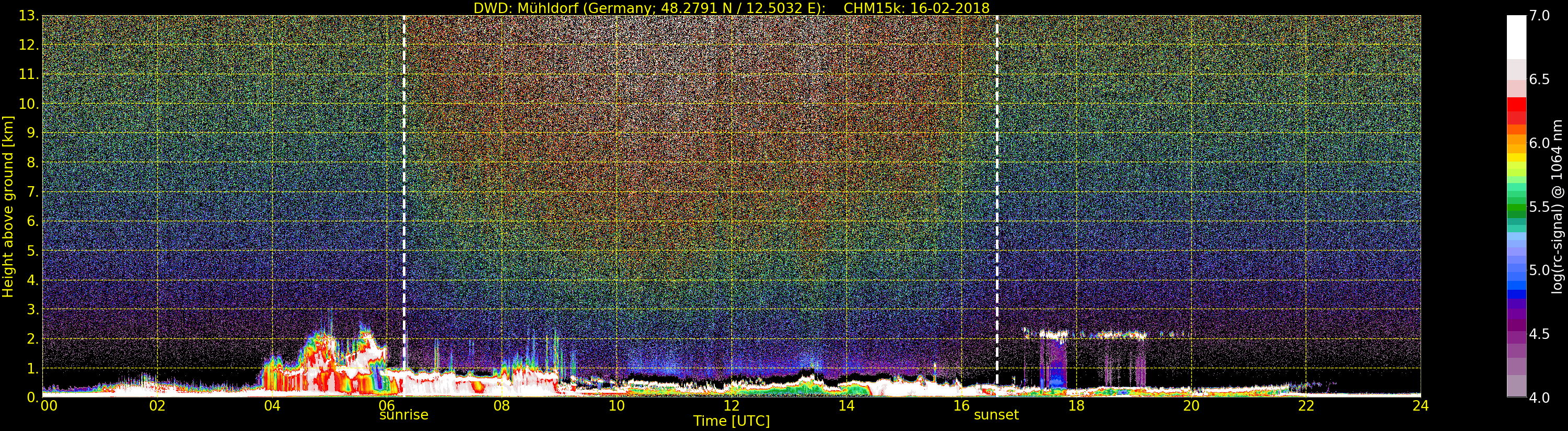
Task: Click the "4.5" colorbar tick label
Action: point(1539,334)
